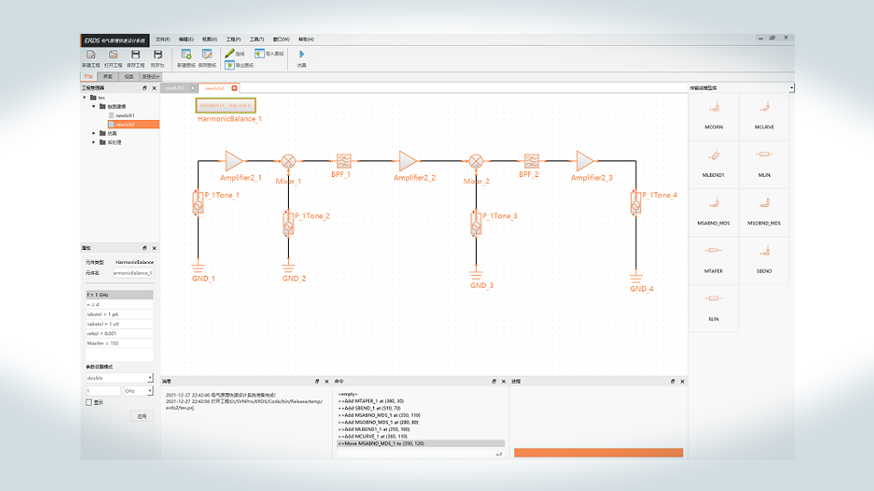Viewport: 874px width, 491px height.
Task: Click the orange progress bar
Action: pos(598,453)
